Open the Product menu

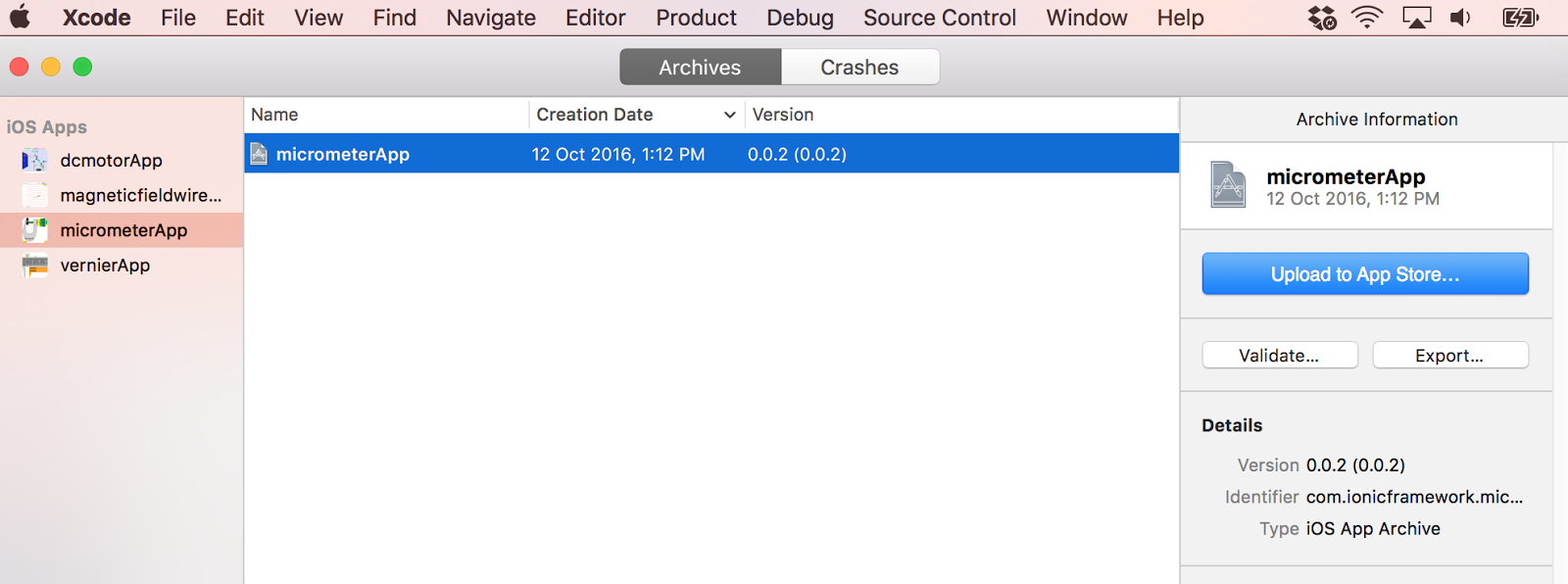tap(696, 18)
